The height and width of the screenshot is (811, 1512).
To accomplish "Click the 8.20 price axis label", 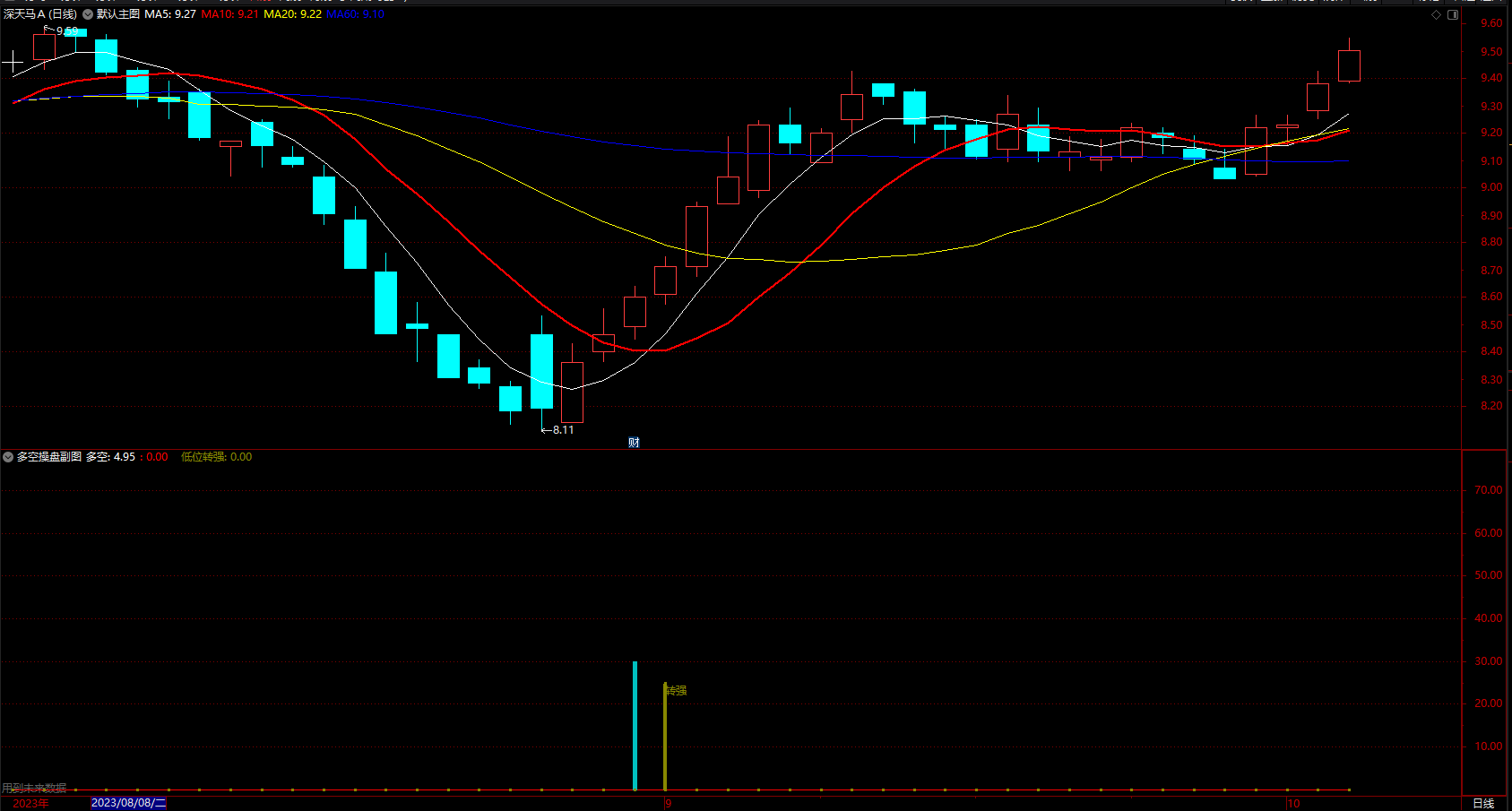I will click(1491, 406).
